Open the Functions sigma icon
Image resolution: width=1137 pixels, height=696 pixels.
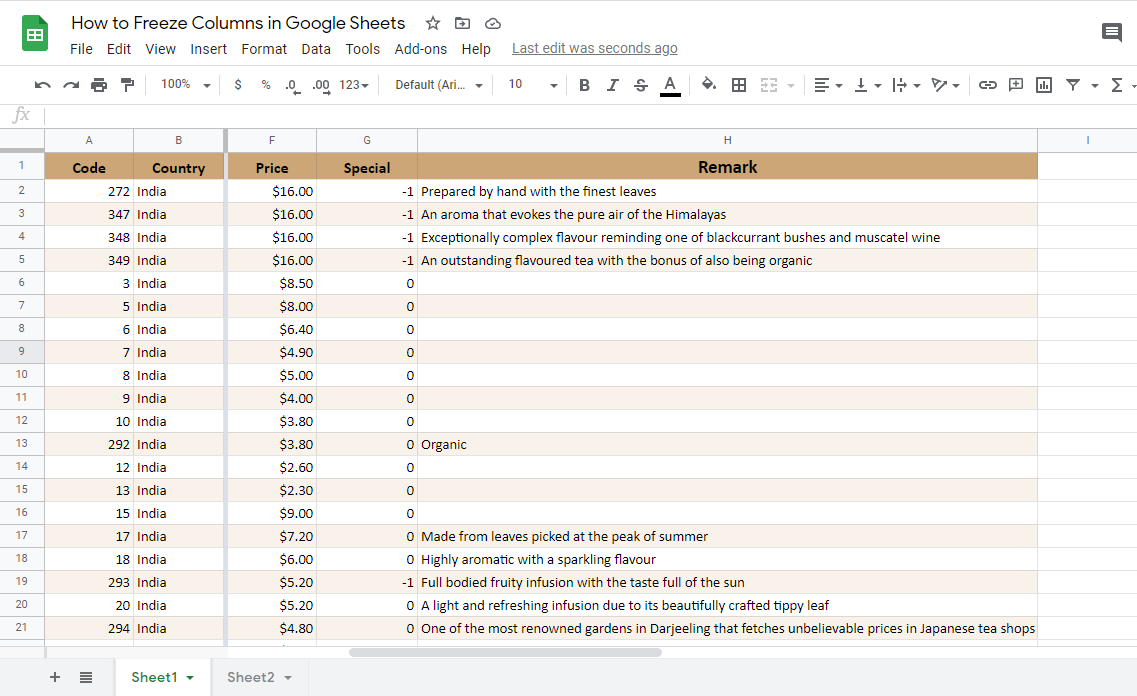click(x=1117, y=85)
